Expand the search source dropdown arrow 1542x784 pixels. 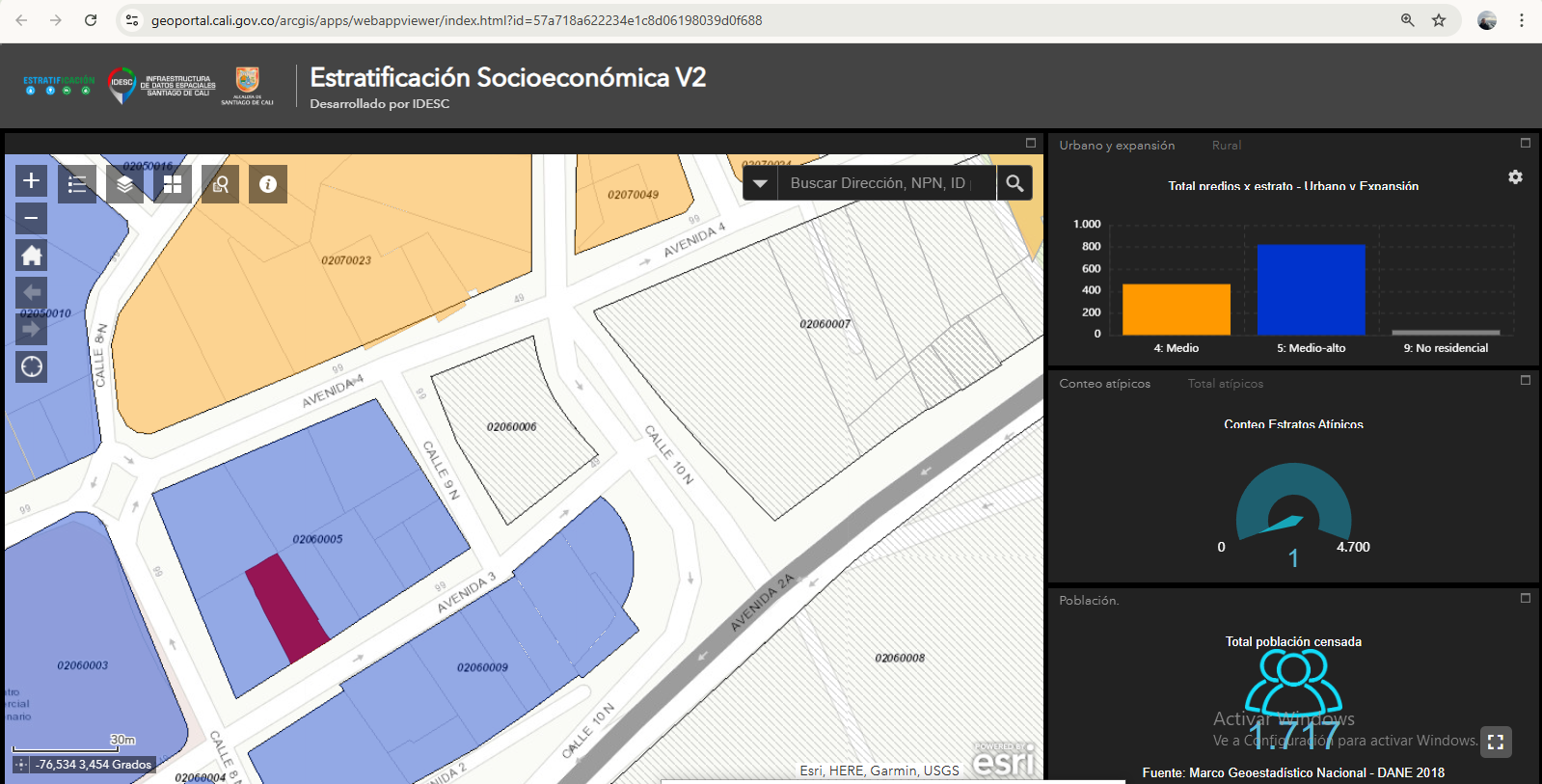[x=760, y=183]
